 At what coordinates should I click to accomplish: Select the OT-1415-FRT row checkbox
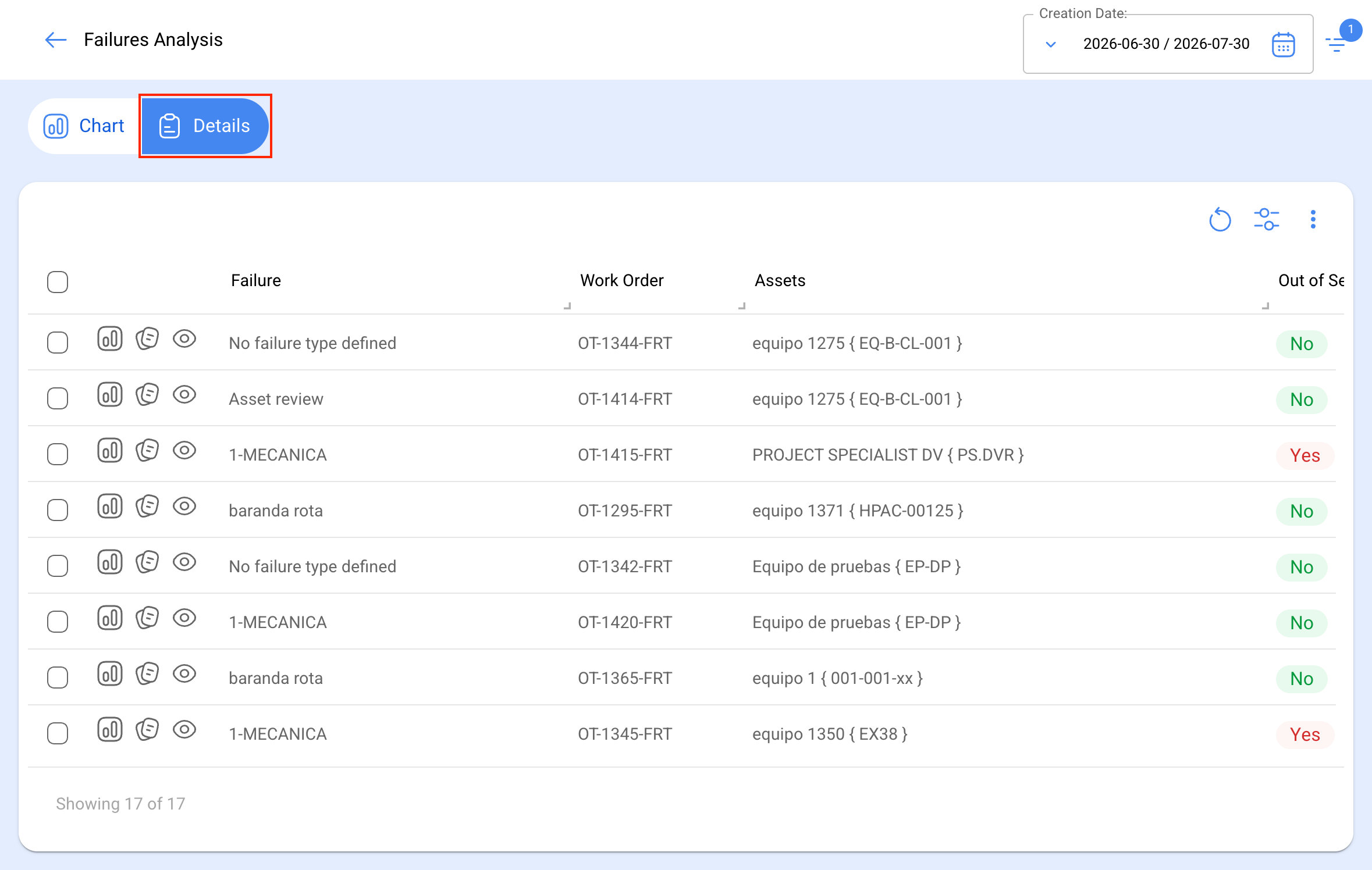(58, 454)
